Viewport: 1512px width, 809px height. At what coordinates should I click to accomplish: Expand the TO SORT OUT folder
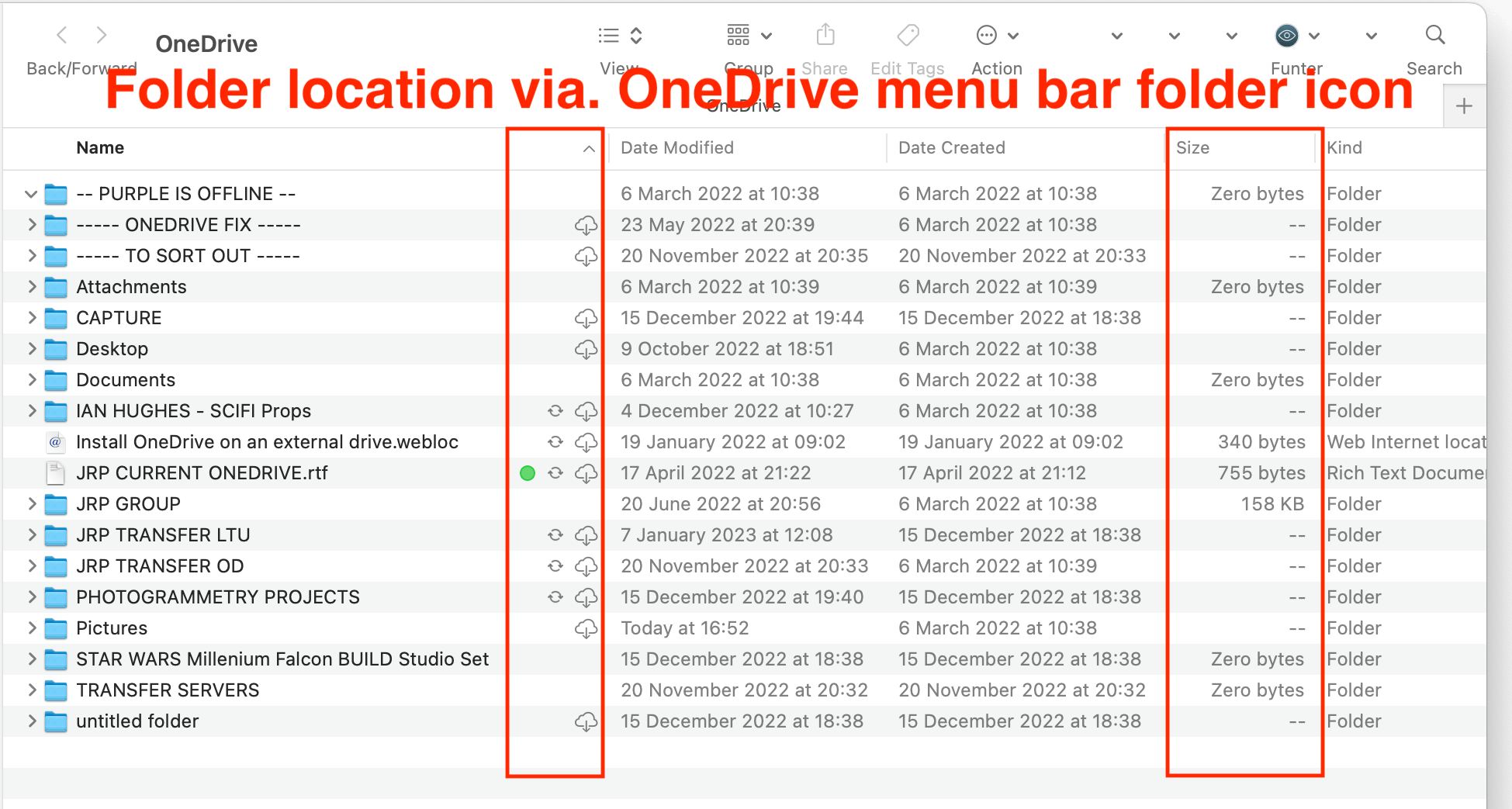pyautogui.click(x=31, y=256)
